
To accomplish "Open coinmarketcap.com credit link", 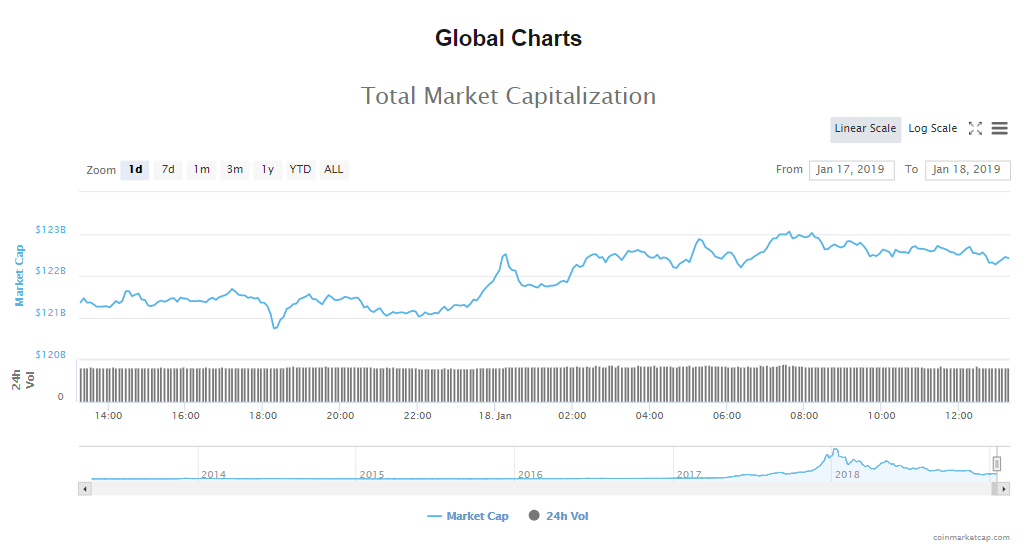I will point(968,538).
